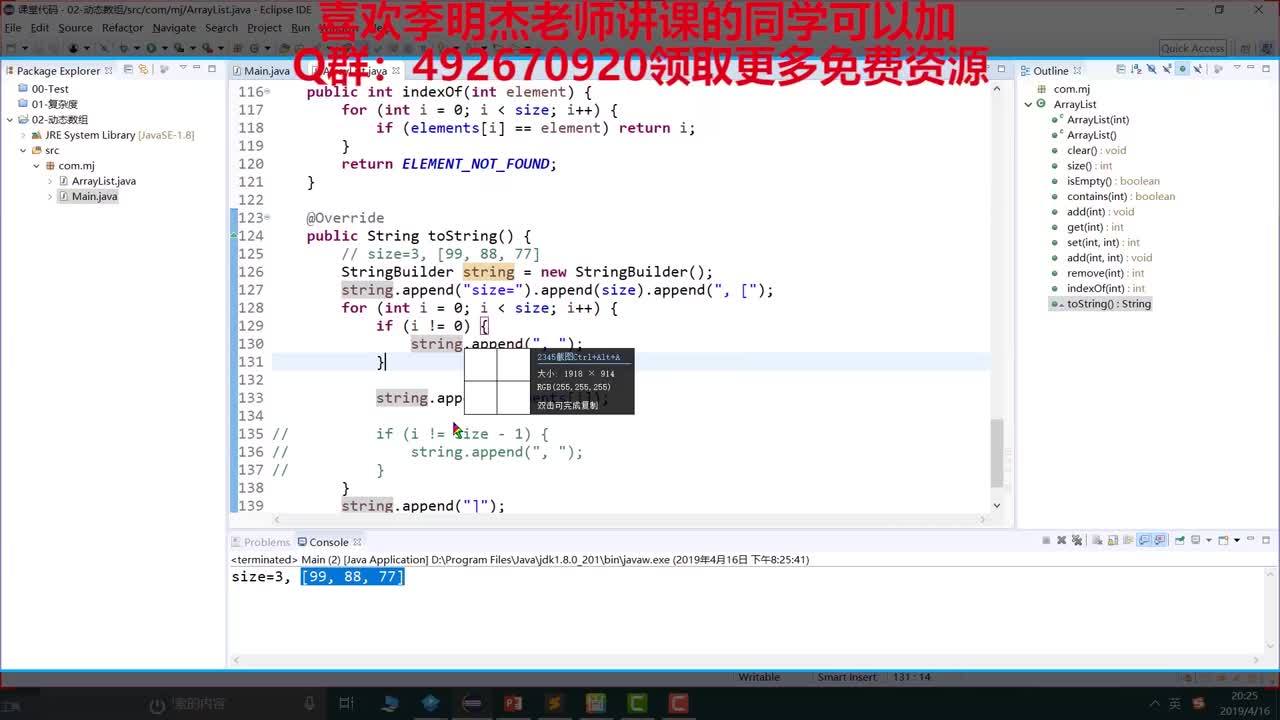Click the Terminate stop icon in Console
Image resolution: width=1280 pixels, height=720 pixels.
tap(1046, 541)
